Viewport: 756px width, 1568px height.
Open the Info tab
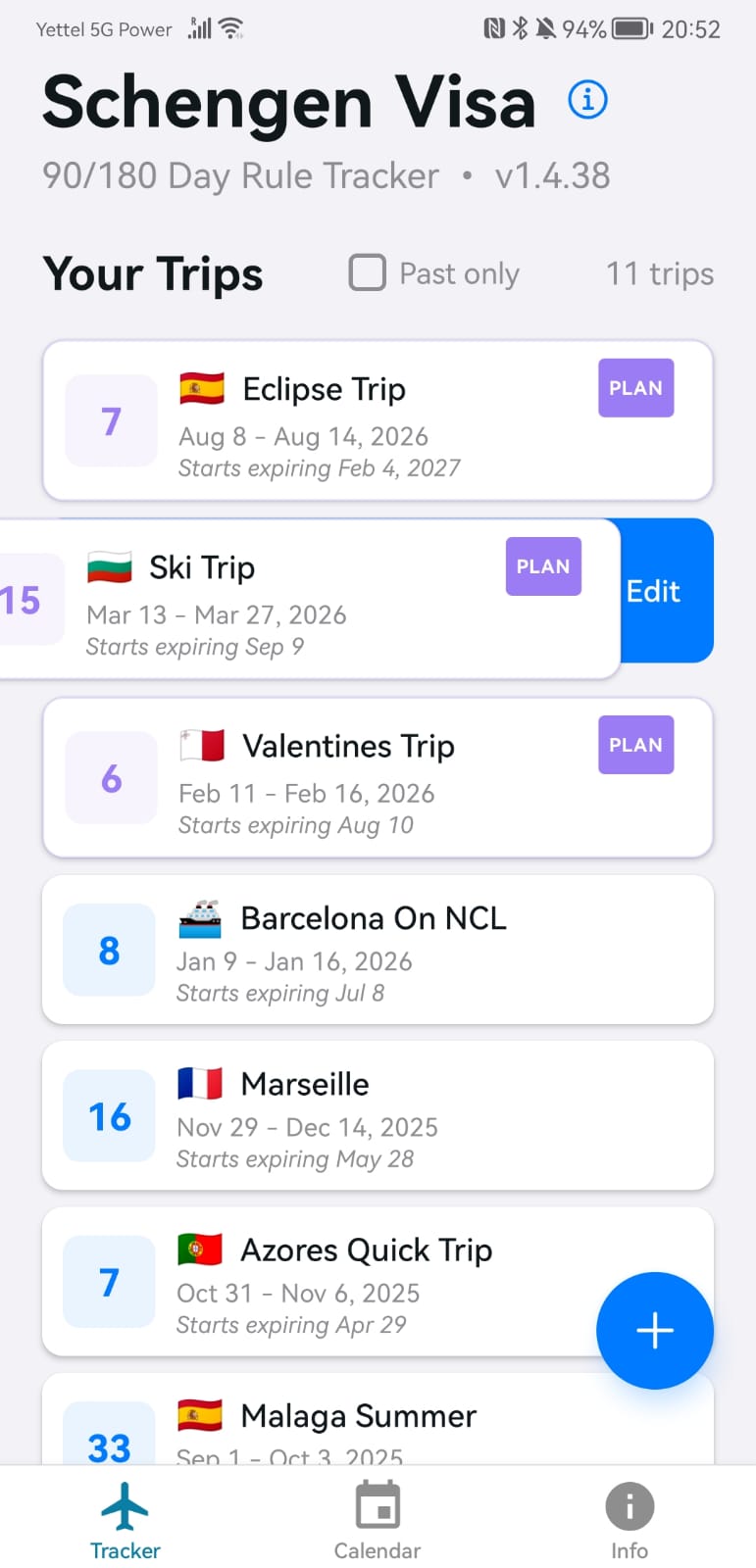[x=630, y=1520]
